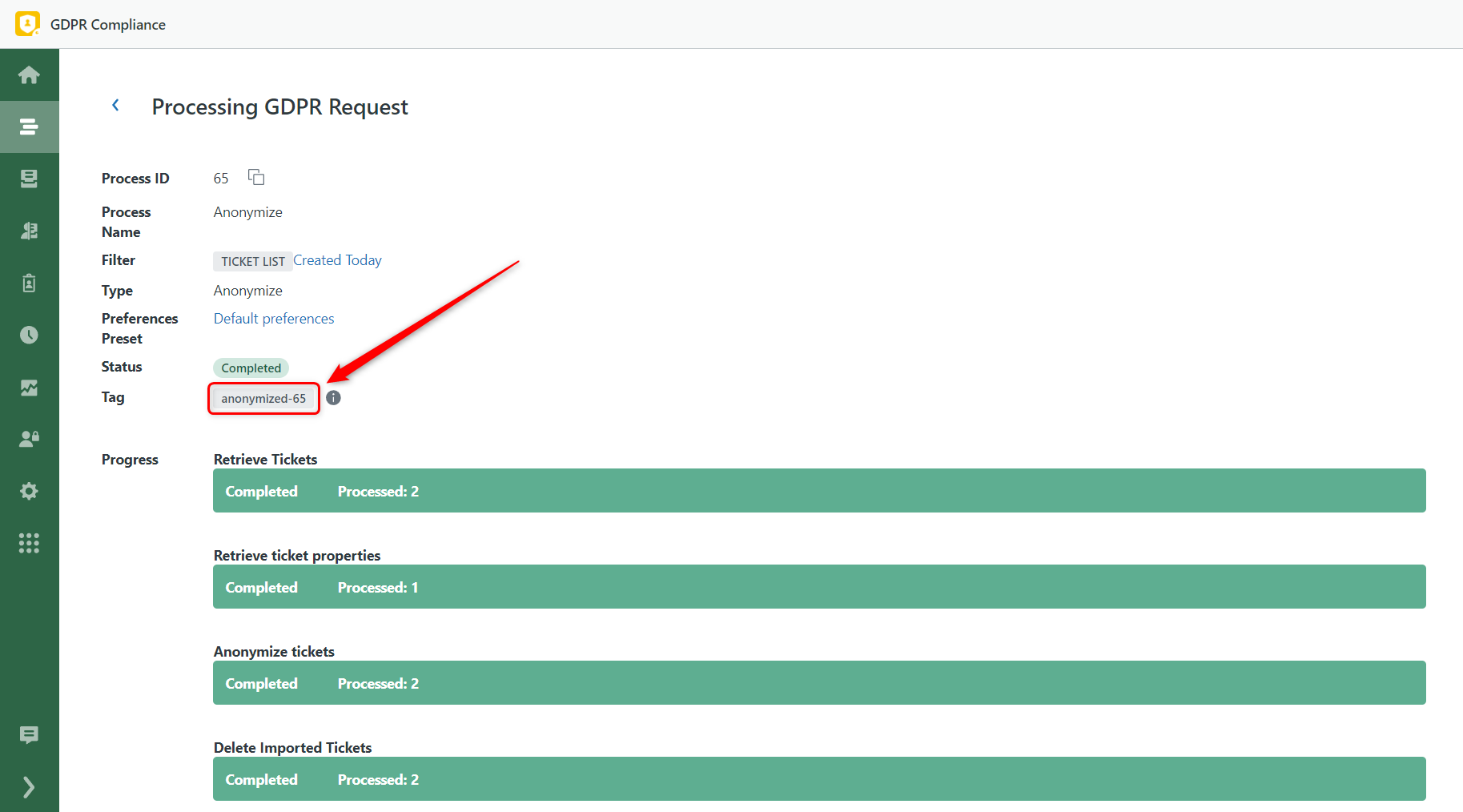This screenshot has height=812, width=1463.
Task: Click the info icon beside the tag
Action: 334,398
